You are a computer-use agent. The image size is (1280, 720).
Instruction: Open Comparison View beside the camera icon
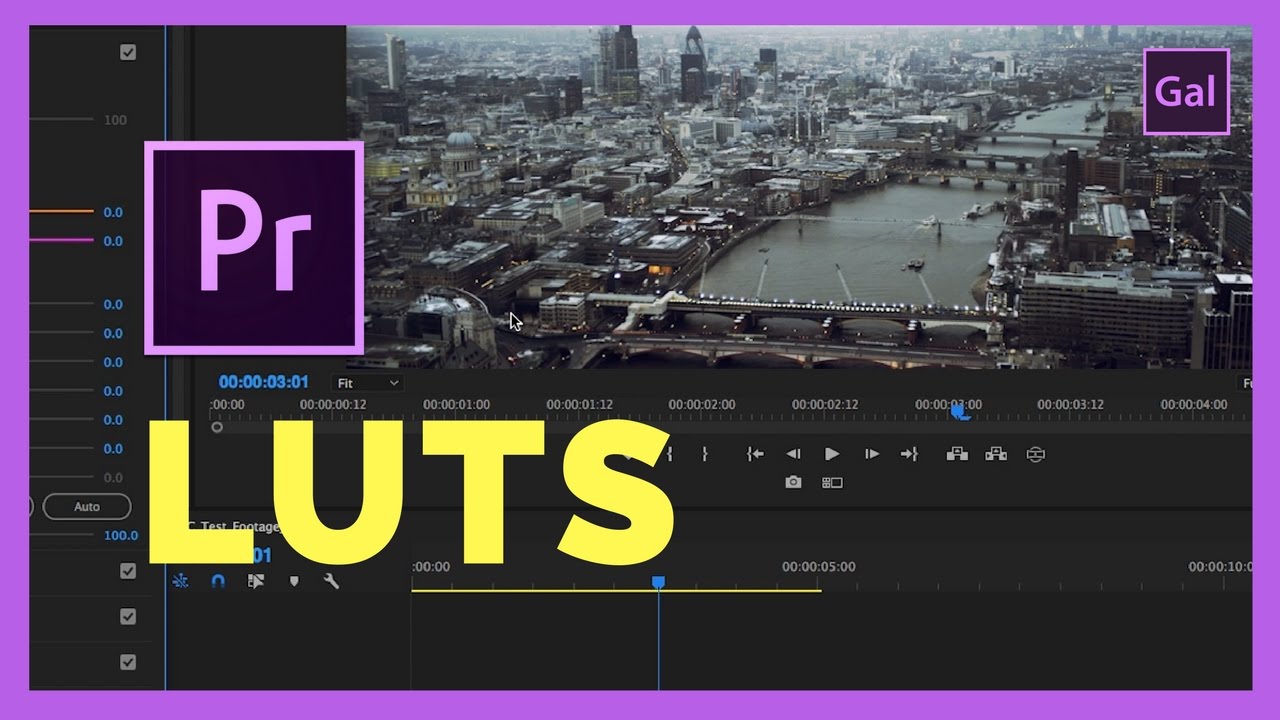(x=832, y=482)
